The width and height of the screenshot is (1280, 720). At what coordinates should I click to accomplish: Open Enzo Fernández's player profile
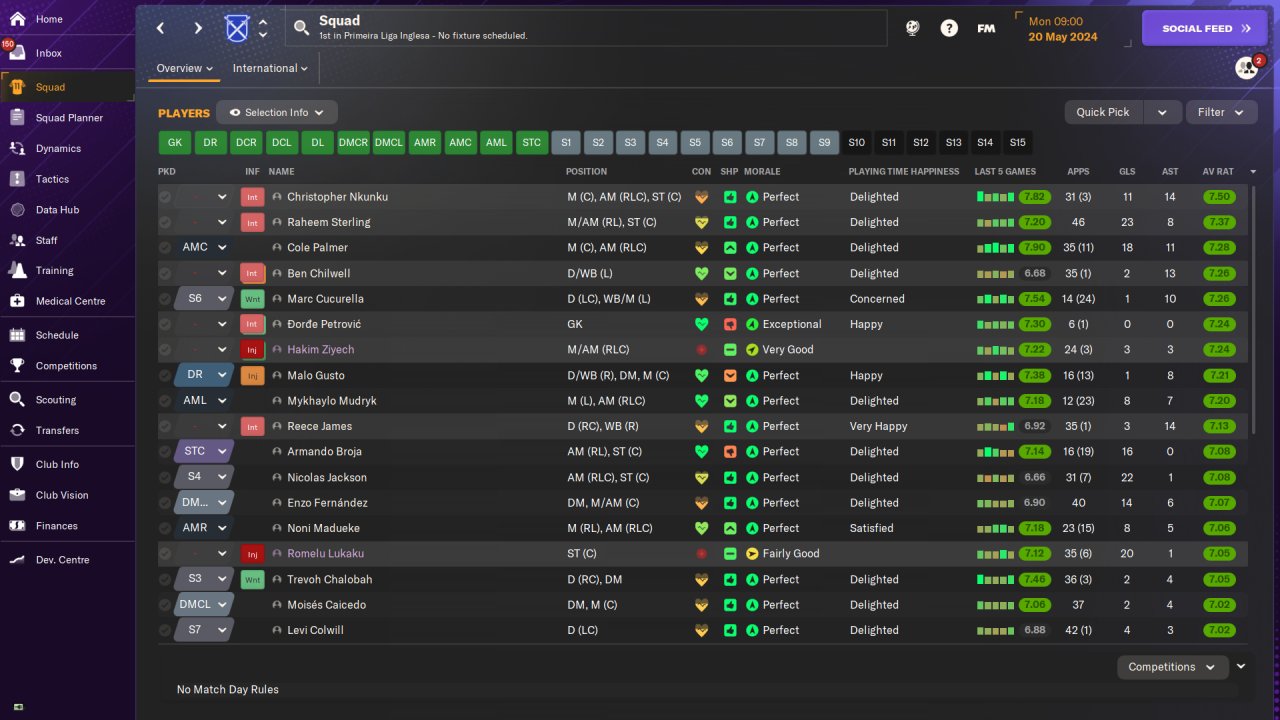coord(327,503)
